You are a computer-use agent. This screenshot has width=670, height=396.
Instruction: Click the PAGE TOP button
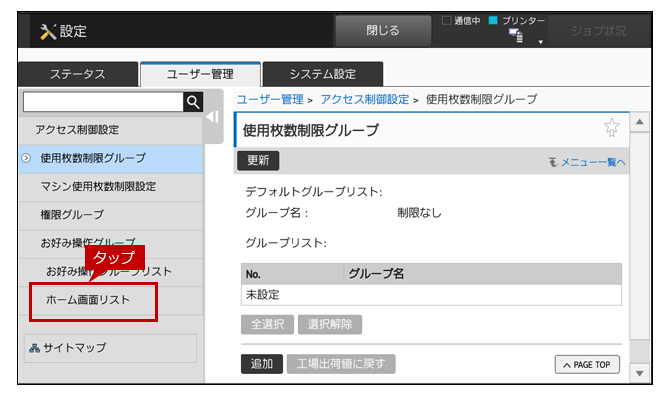(x=587, y=365)
